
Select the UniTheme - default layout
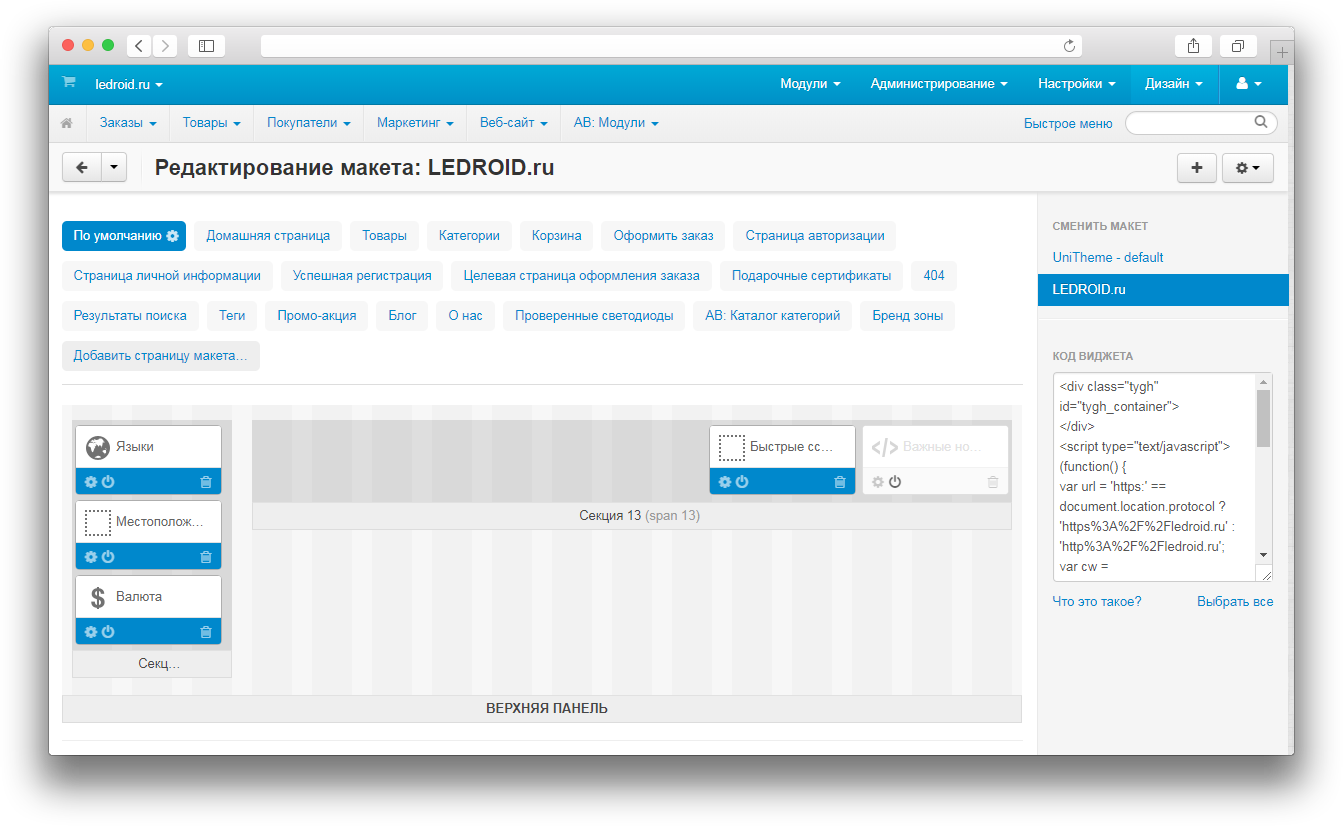click(1108, 257)
